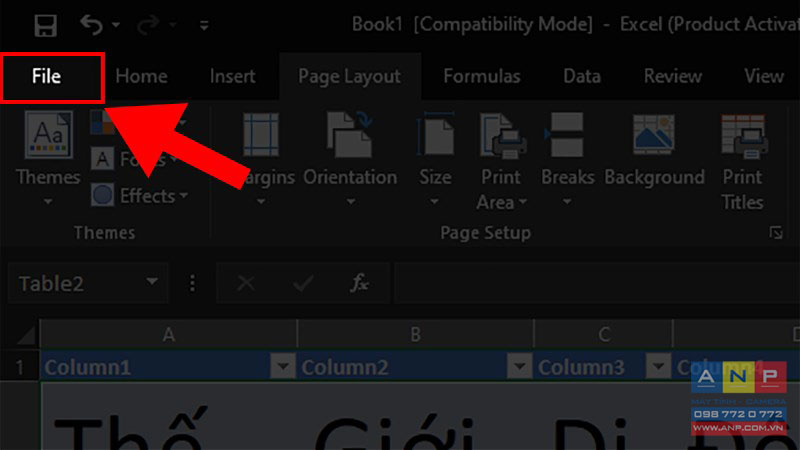Select the Column3 header cell
800x450 pixels.
pyautogui.click(x=604, y=366)
